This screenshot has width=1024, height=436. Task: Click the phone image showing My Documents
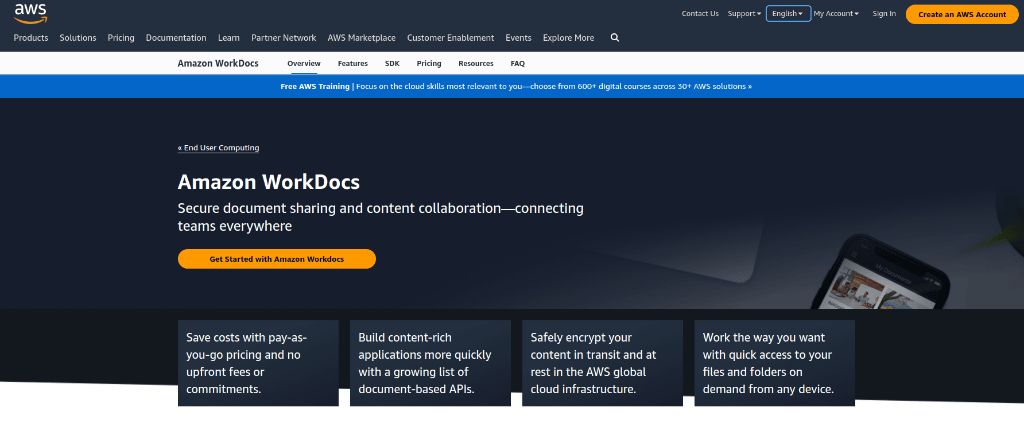click(879, 272)
